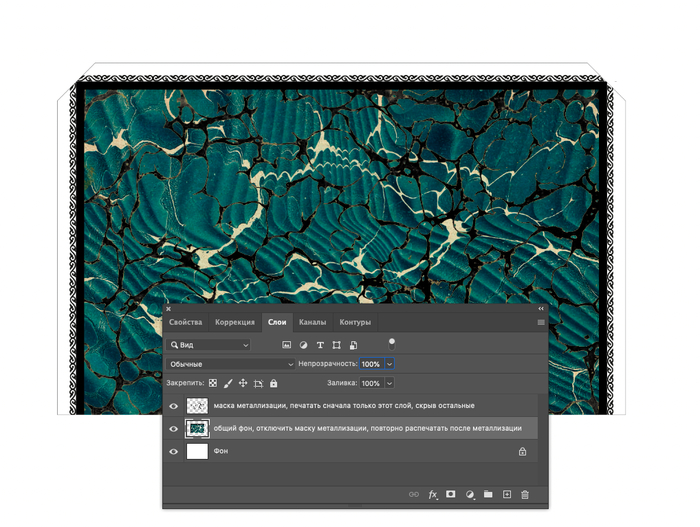Open the 'Свойства' tab
The image size is (700, 527).
[x=186, y=322]
